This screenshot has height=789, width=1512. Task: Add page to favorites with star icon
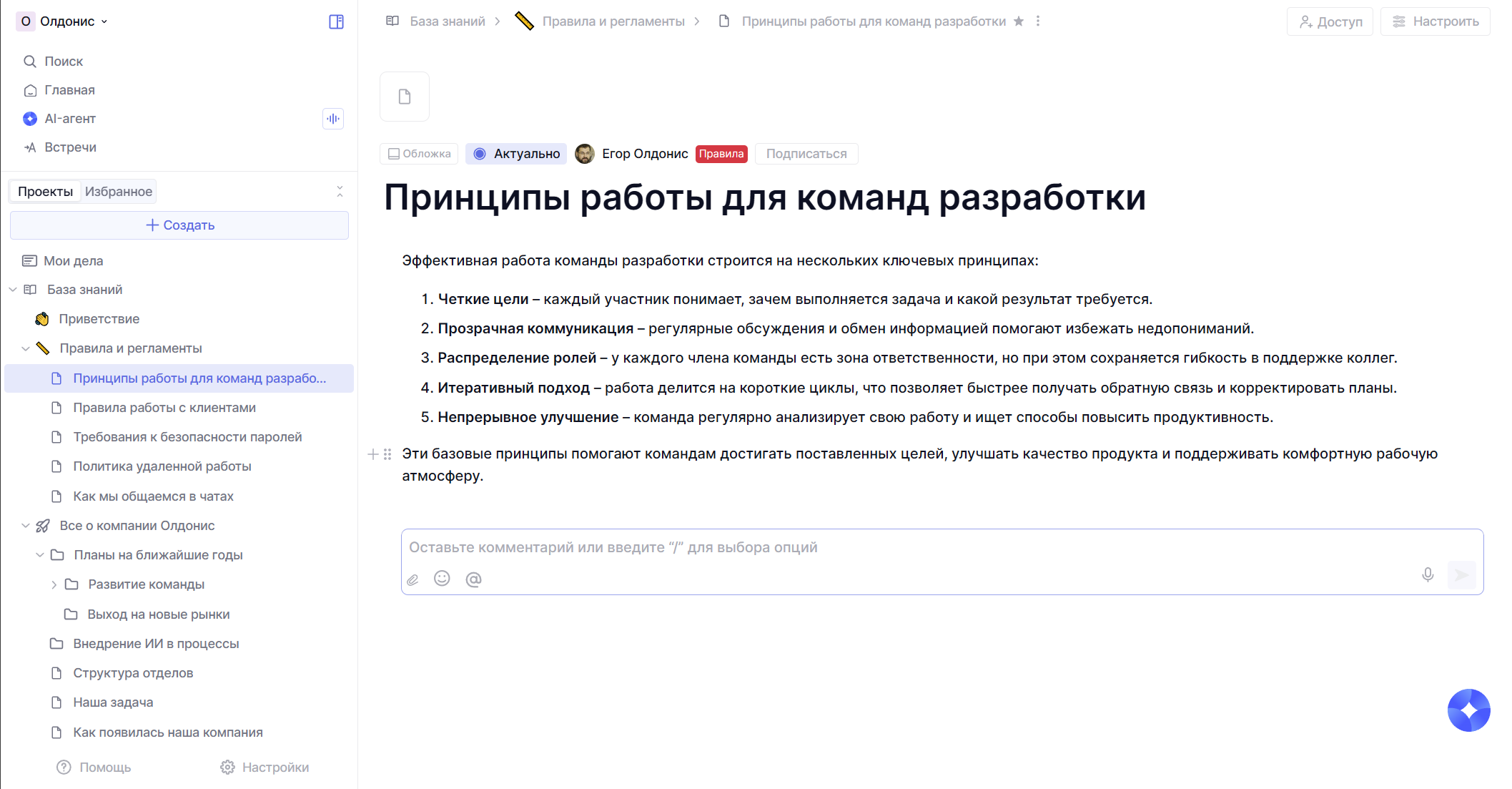(1019, 21)
